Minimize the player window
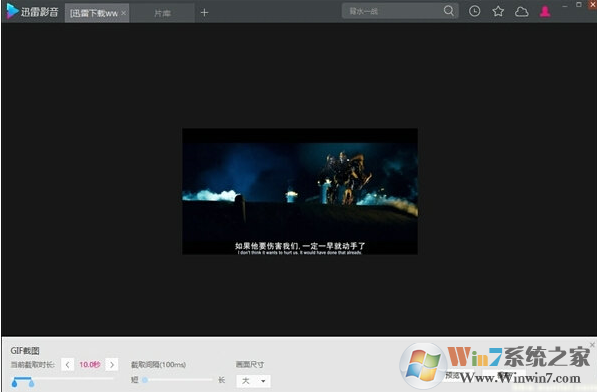The image size is (597, 392). coord(565,6)
